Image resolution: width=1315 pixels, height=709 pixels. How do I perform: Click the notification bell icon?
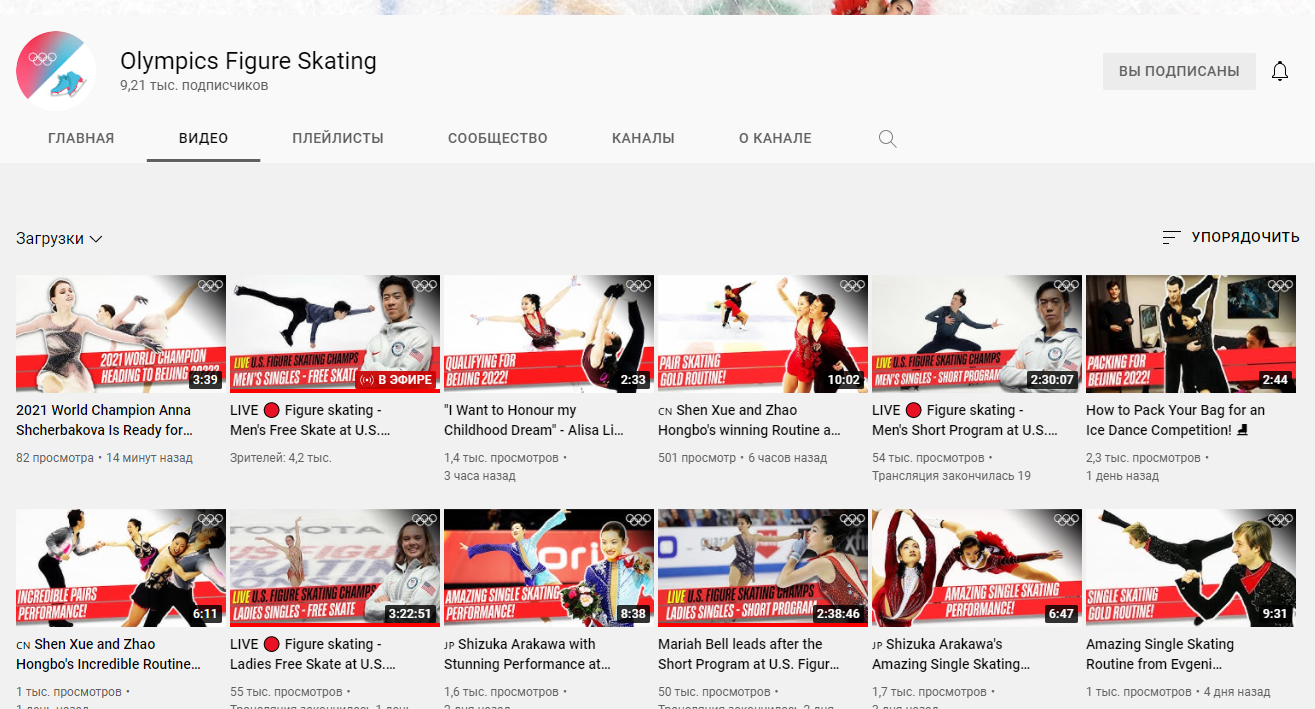click(1279, 72)
